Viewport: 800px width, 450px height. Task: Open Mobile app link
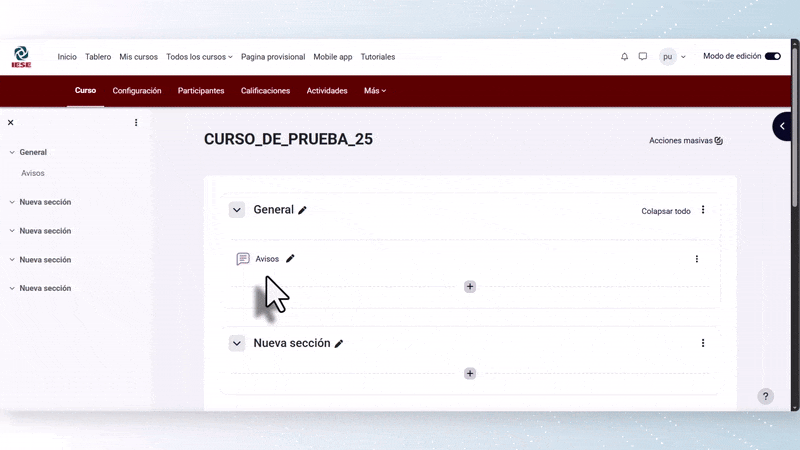[x=333, y=57]
